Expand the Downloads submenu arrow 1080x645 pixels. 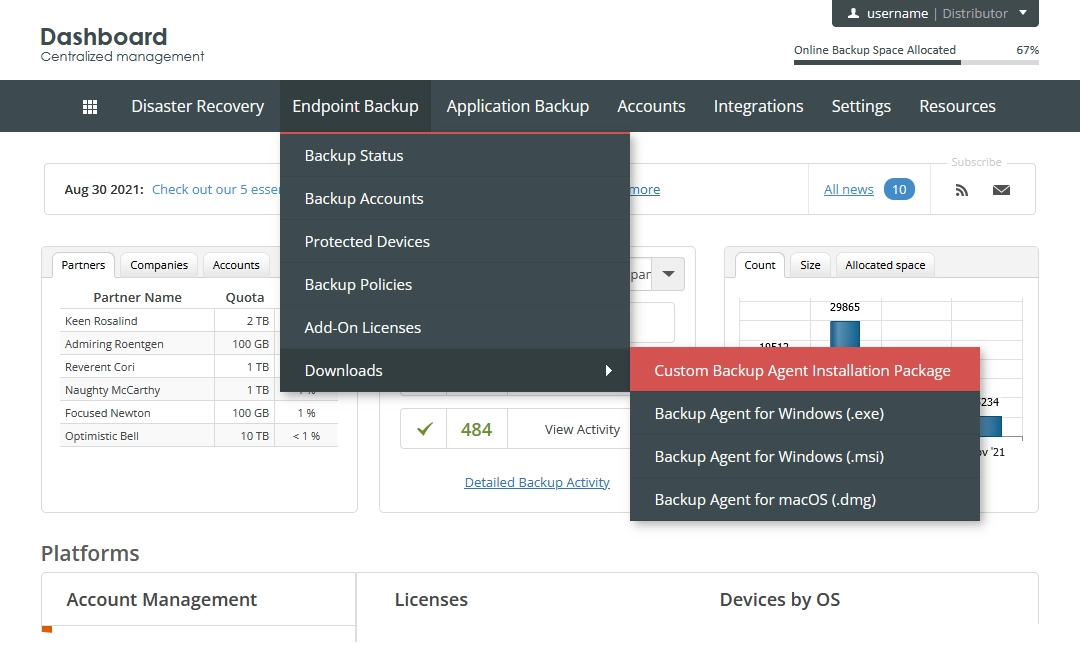click(x=608, y=371)
